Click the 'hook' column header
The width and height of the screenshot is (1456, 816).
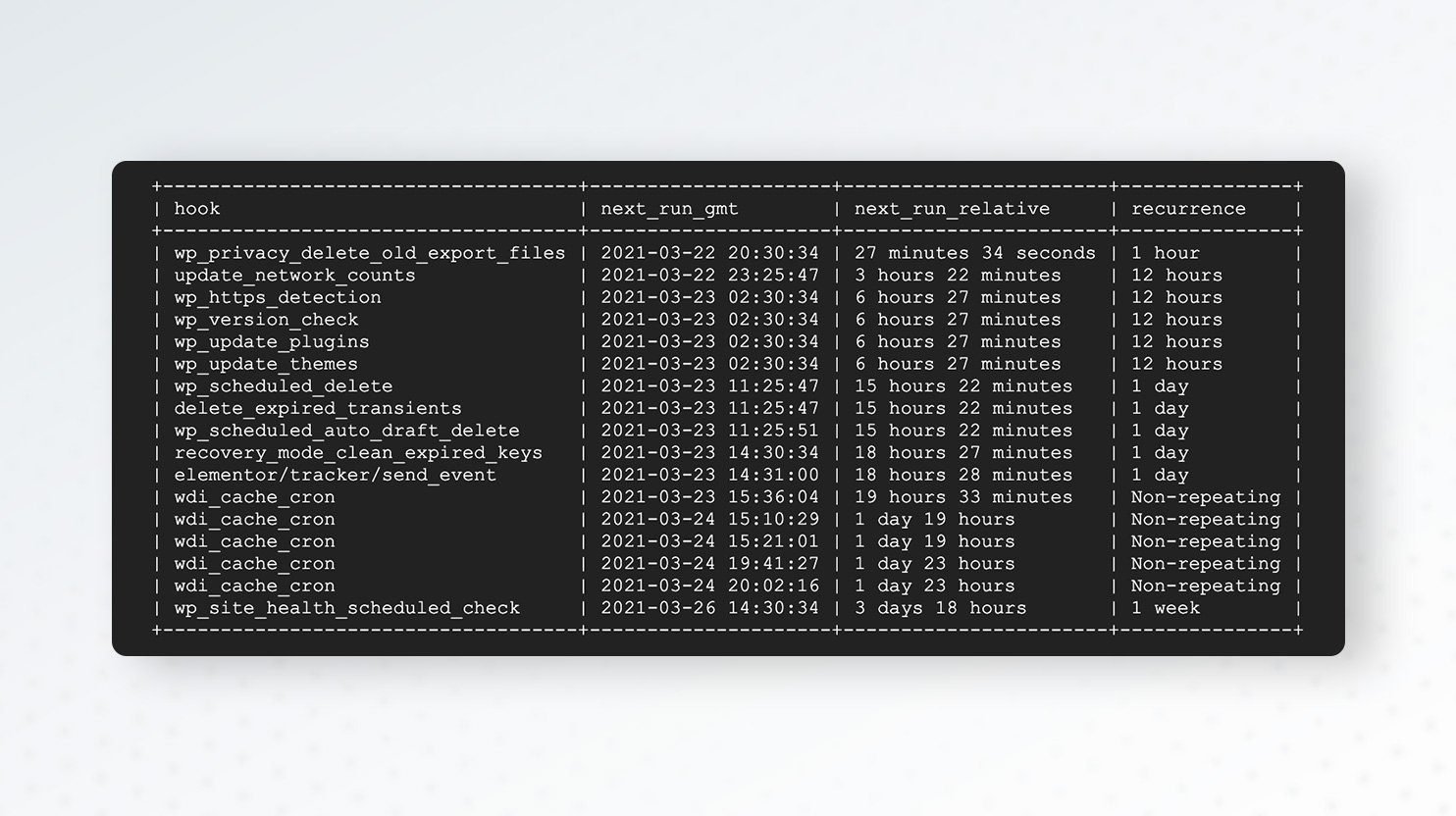197,209
